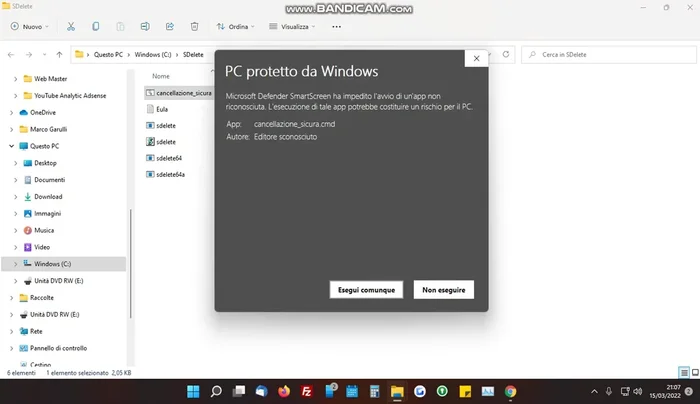
Task: Open Task View on taskbar
Action: [x=239, y=392]
